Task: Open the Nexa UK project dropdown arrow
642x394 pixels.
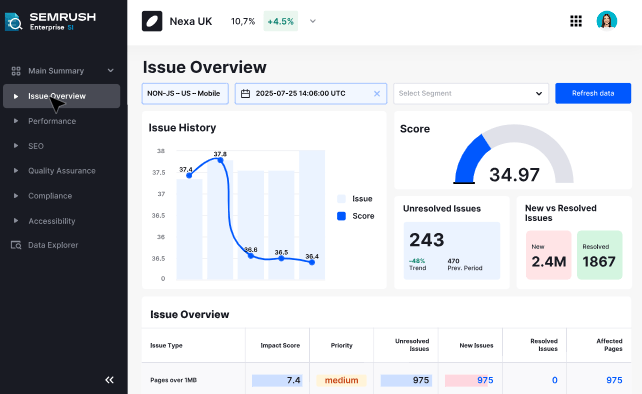Action: 312,21
